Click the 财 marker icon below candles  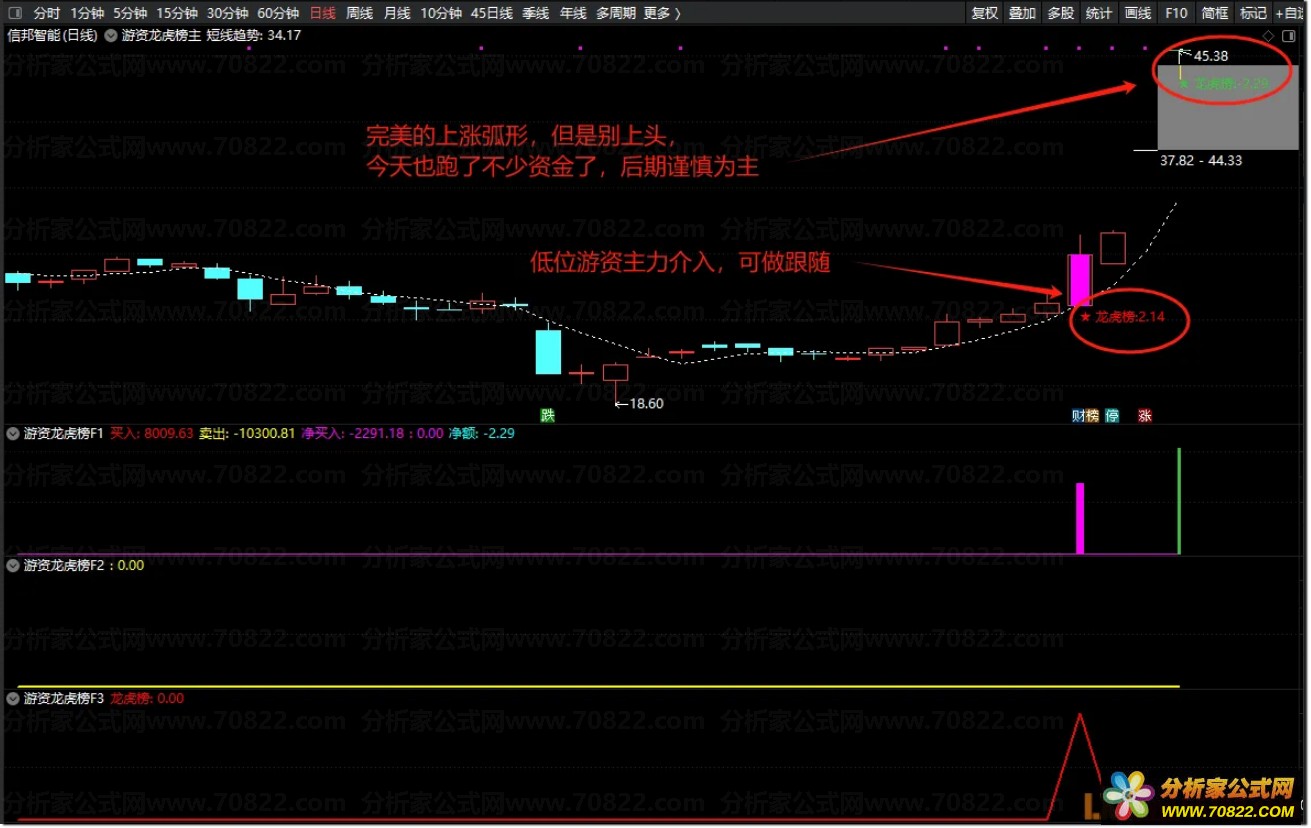1078,415
